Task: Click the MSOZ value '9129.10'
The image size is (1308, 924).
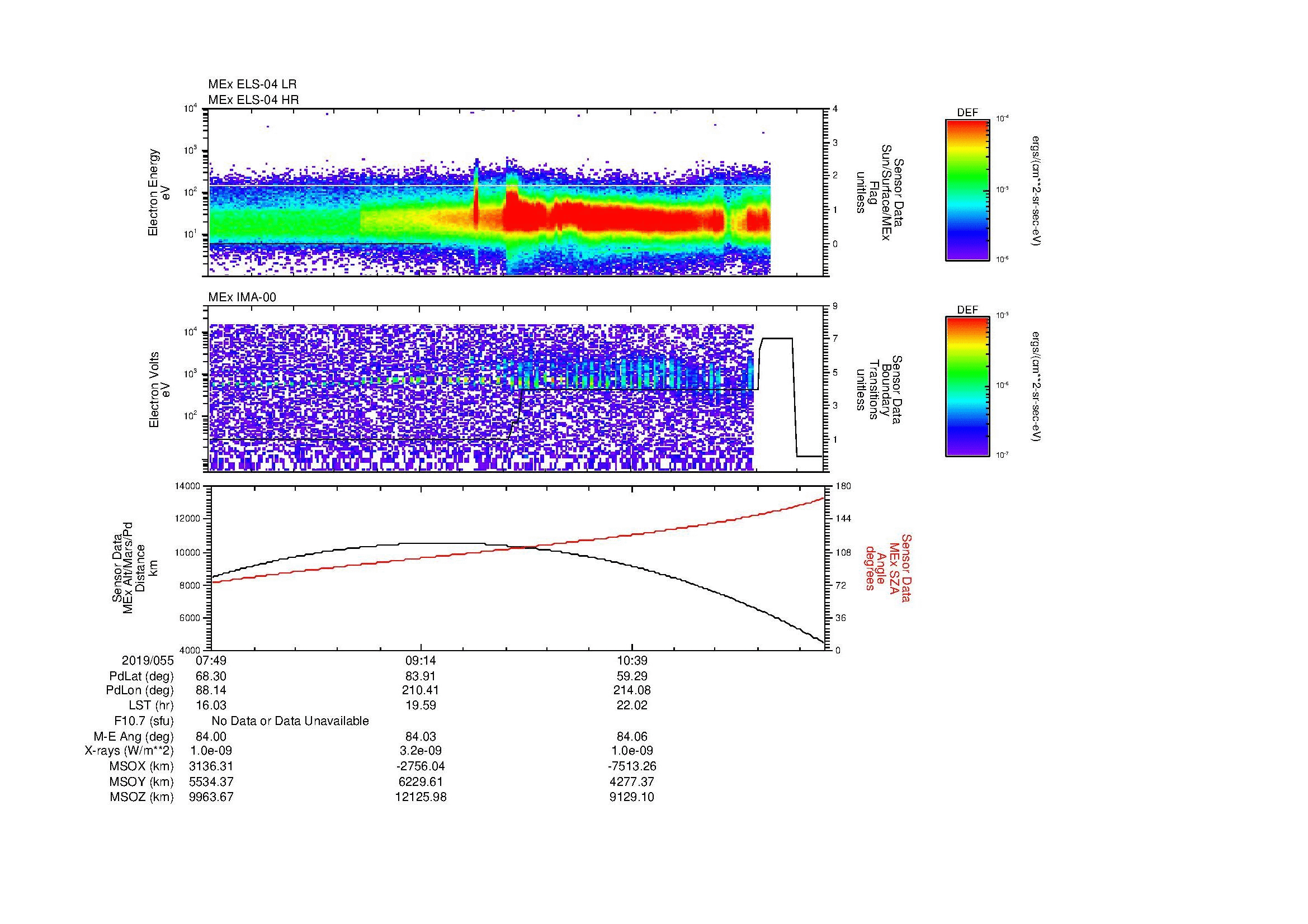Action: click(632, 797)
